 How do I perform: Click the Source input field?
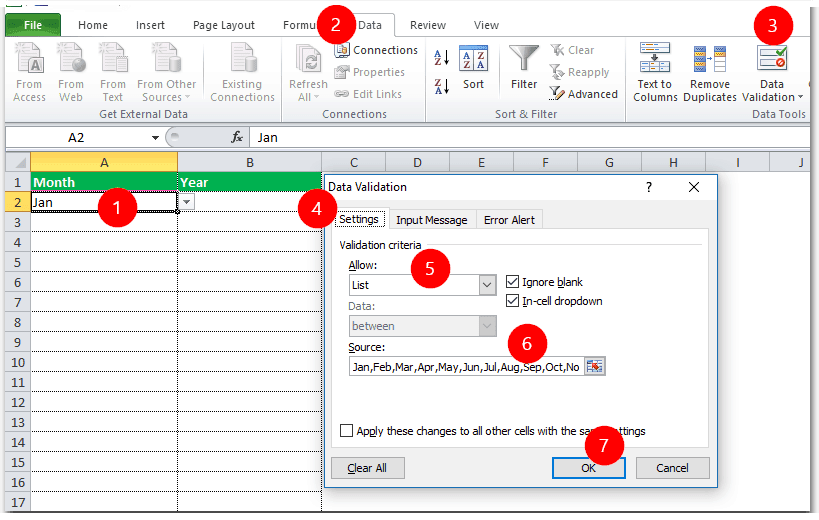pos(465,367)
